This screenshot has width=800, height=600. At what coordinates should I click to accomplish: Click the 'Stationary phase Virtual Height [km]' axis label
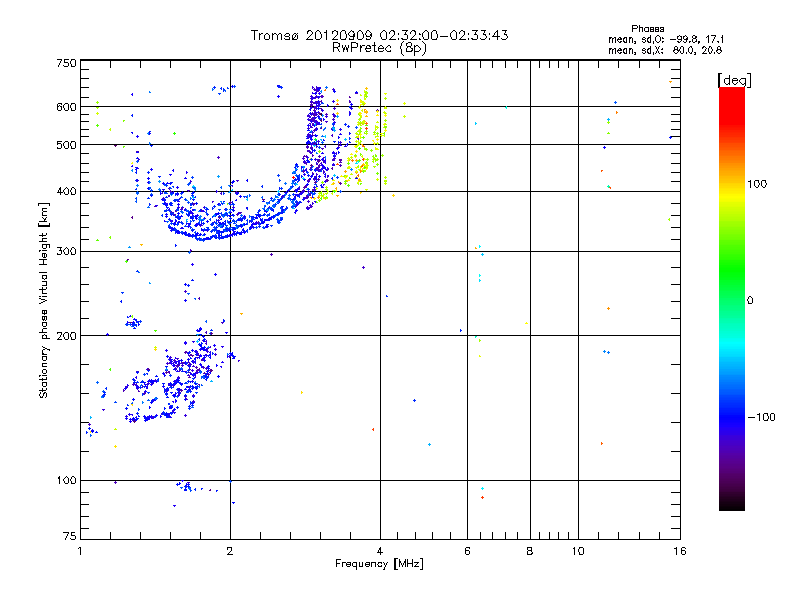(44, 300)
